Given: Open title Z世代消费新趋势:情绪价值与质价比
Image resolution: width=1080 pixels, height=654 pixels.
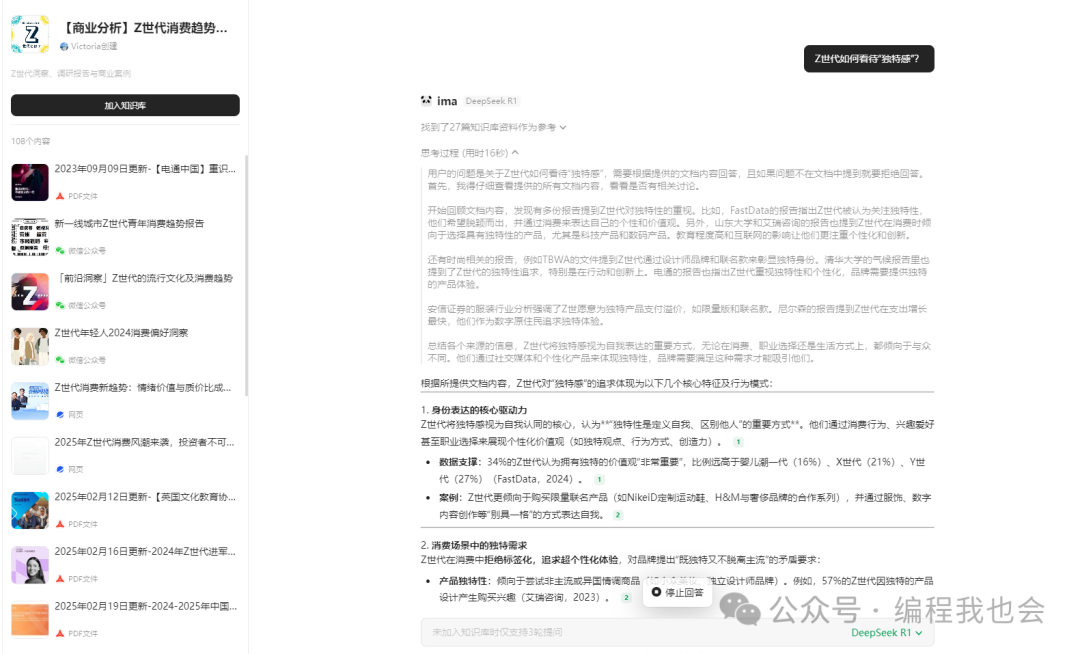Looking at the screenshot, I should [x=143, y=388].
